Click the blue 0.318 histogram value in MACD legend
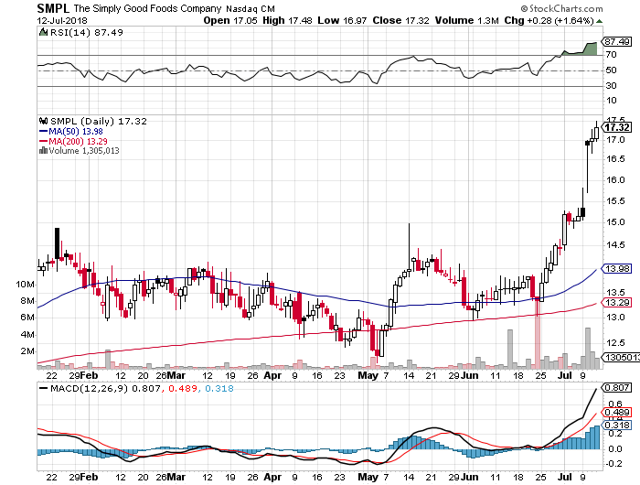Image resolution: width=640 pixels, height=485 pixels. pos(219,388)
